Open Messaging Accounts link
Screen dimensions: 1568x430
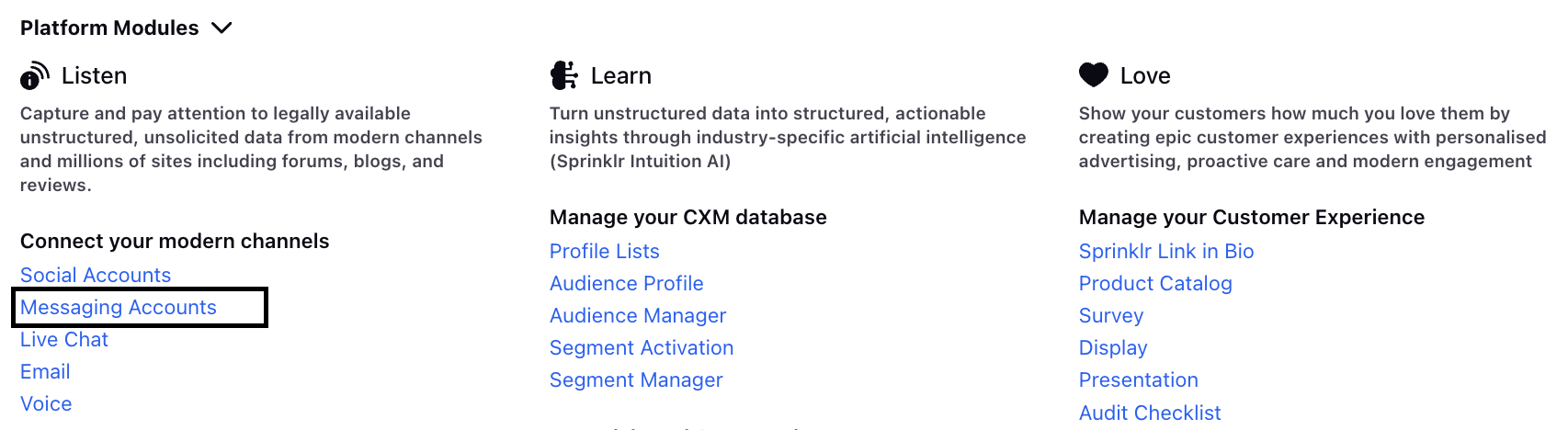click(x=119, y=308)
